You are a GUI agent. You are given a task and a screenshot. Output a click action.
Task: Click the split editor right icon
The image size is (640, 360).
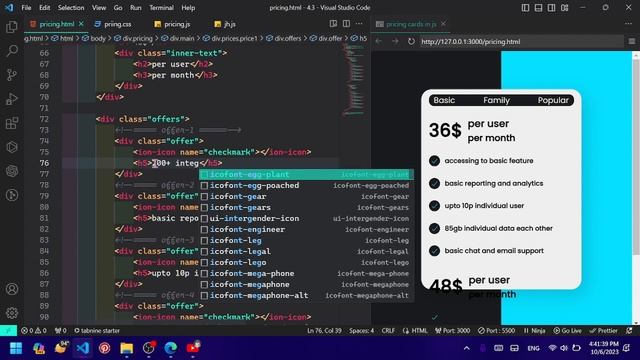(346, 24)
